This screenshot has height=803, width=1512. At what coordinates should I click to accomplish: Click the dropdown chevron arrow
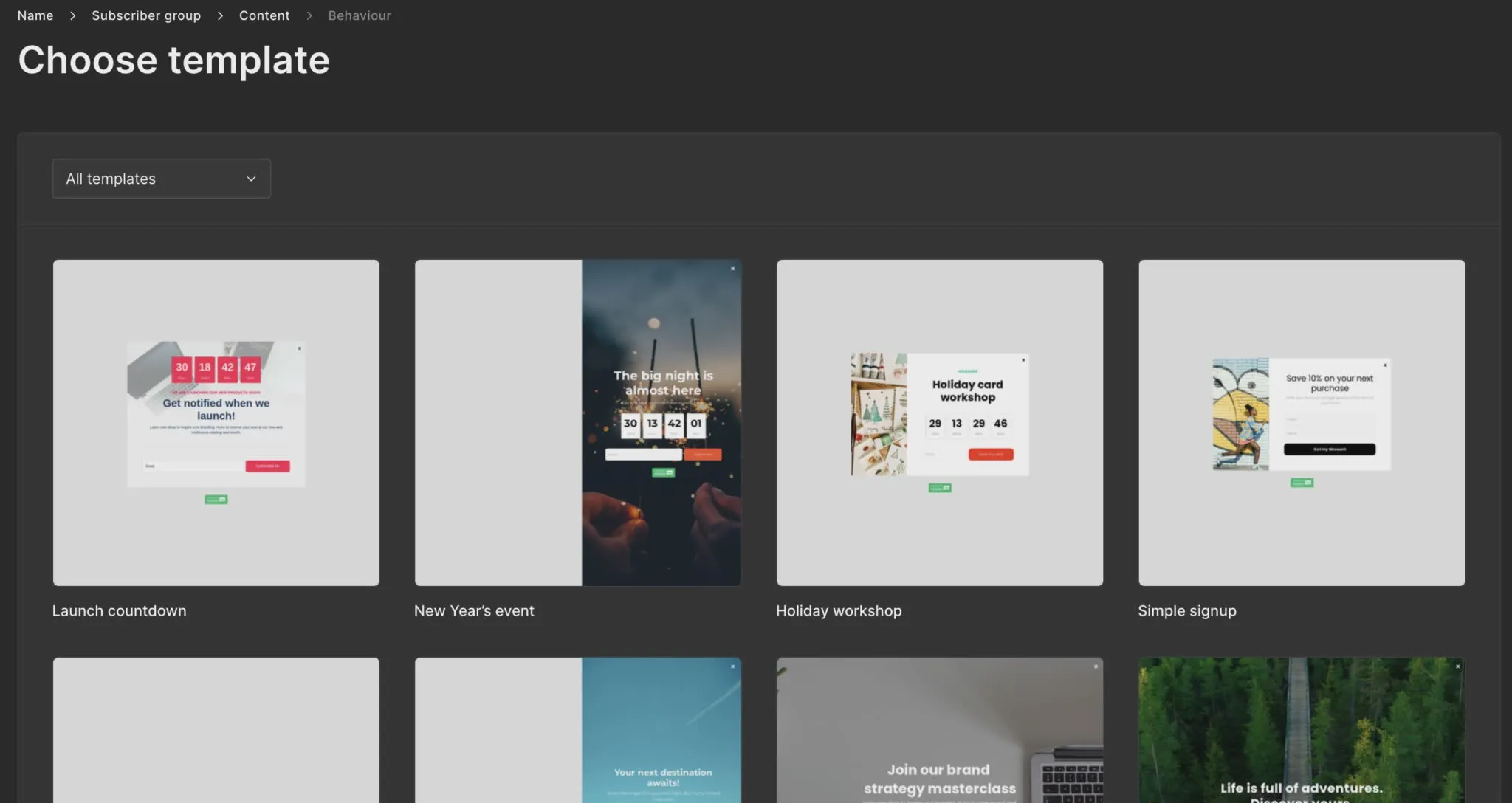[251, 179]
